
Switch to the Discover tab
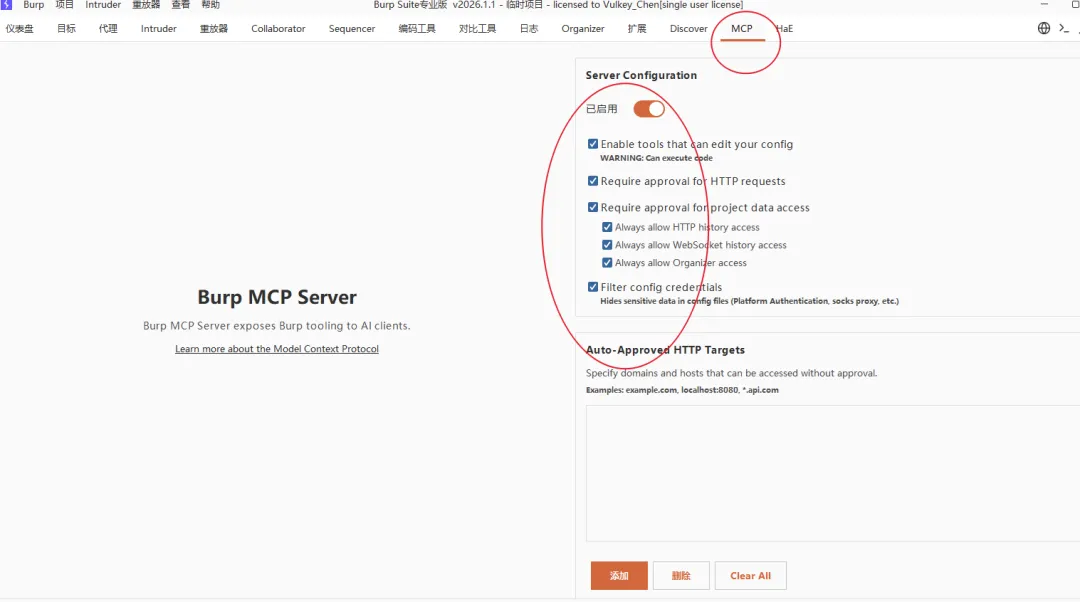(x=689, y=29)
